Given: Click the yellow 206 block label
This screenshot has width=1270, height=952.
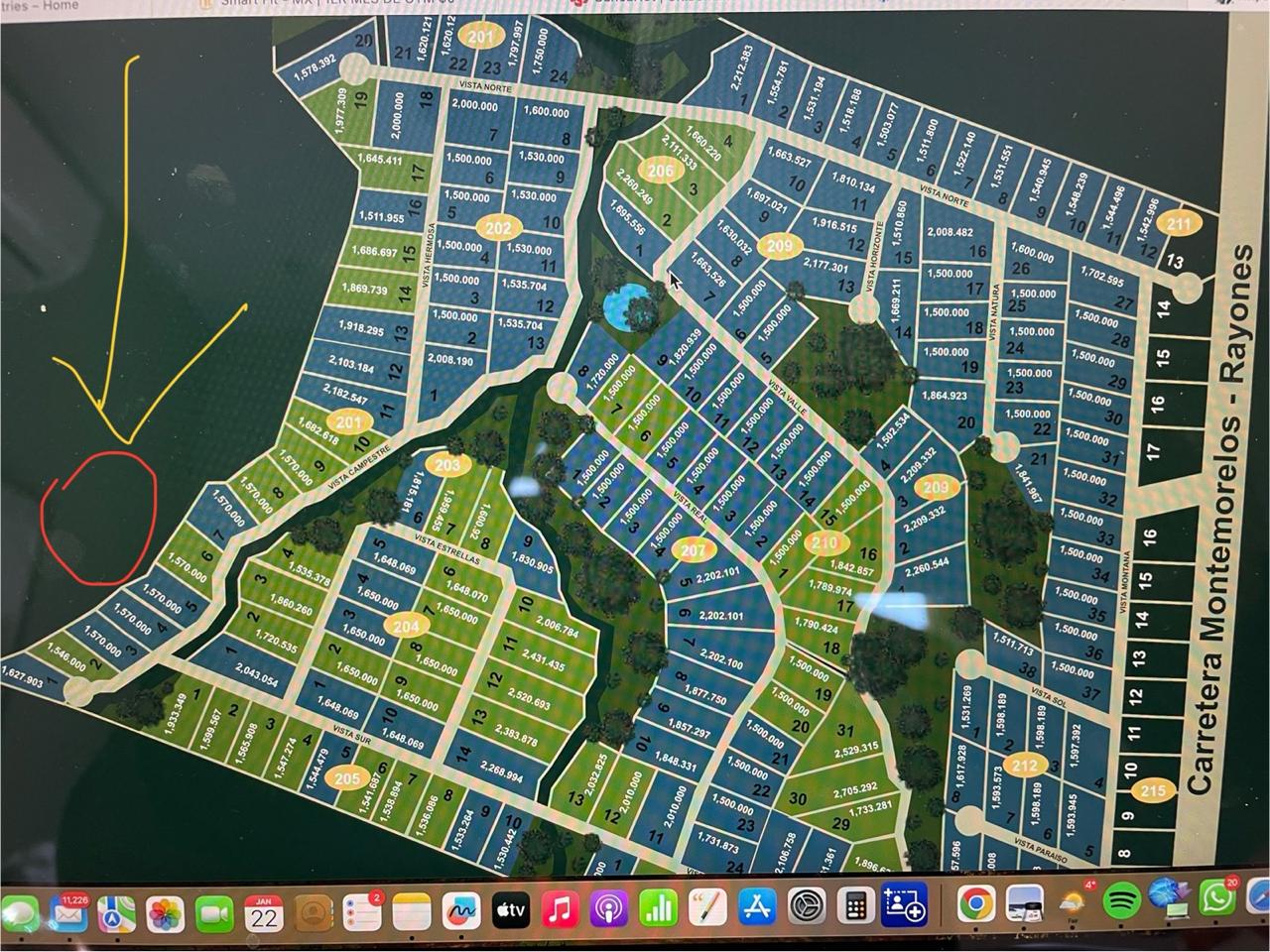Looking at the screenshot, I should click(660, 170).
